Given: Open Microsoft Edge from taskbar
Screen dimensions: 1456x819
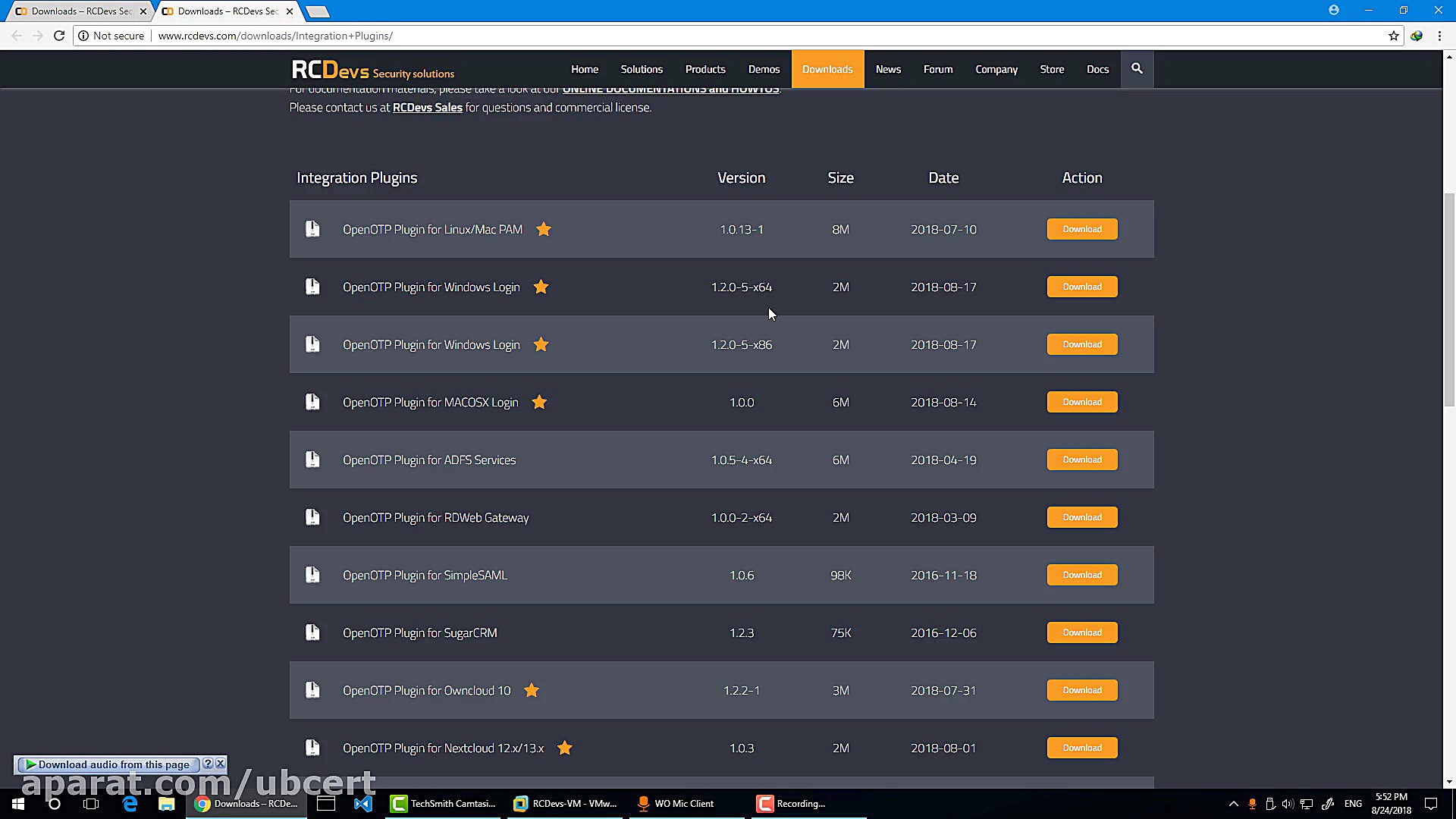Looking at the screenshot, I should [130, 804].
